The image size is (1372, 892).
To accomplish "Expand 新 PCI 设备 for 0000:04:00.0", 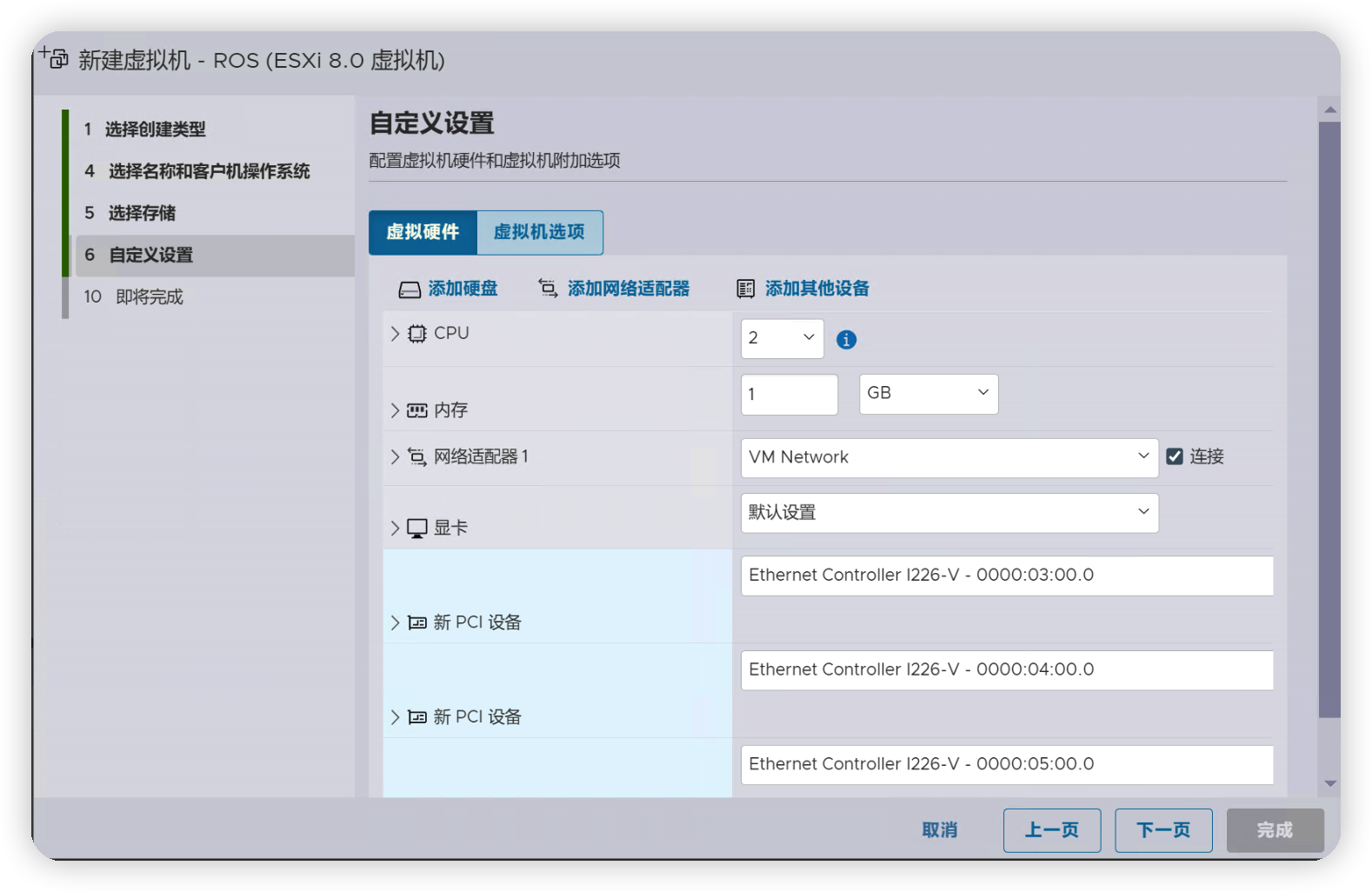I will [395, 717].
